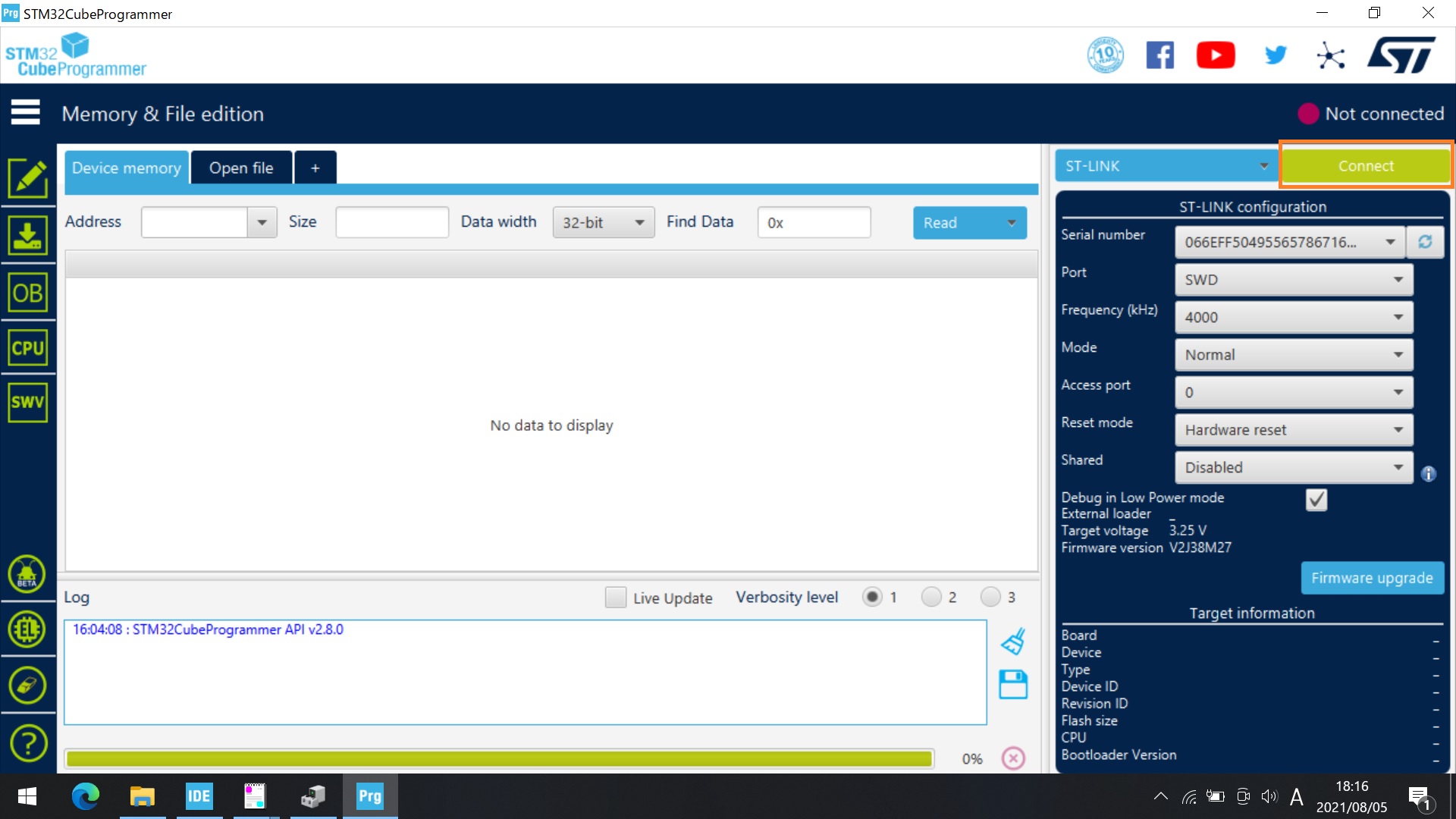Screen dimensions: 1456x819
Task: Click target voltage value 3.25 V
Action: click(x=1188, y=530)
